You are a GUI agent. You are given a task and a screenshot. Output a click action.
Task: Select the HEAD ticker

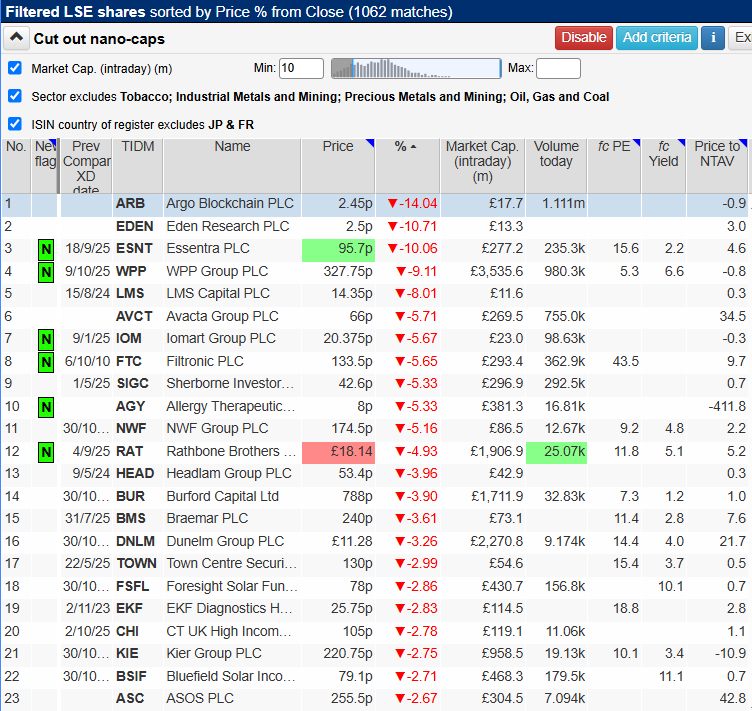pyautogui.click(x=135, y=473)
